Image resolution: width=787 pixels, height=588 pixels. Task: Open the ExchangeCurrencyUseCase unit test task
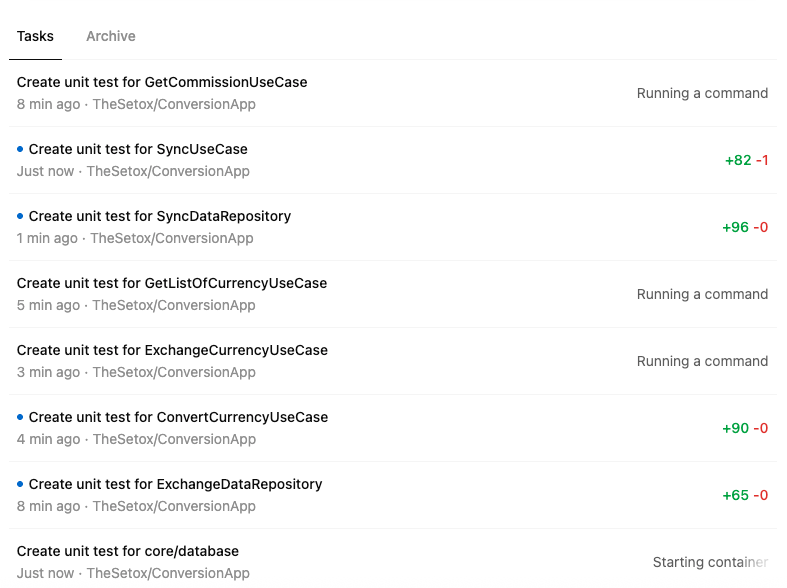(x=172, y=350)
